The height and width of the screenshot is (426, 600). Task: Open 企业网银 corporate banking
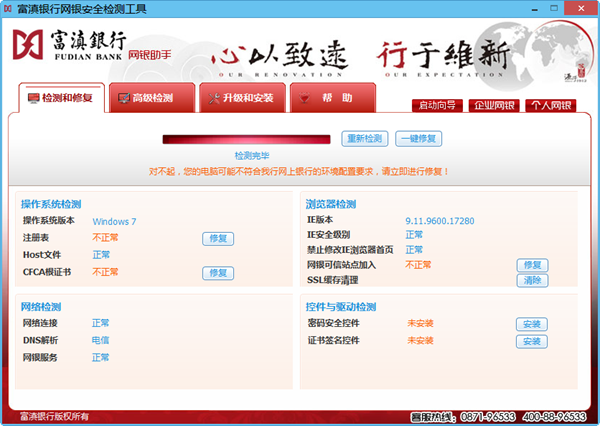(493, 106)
